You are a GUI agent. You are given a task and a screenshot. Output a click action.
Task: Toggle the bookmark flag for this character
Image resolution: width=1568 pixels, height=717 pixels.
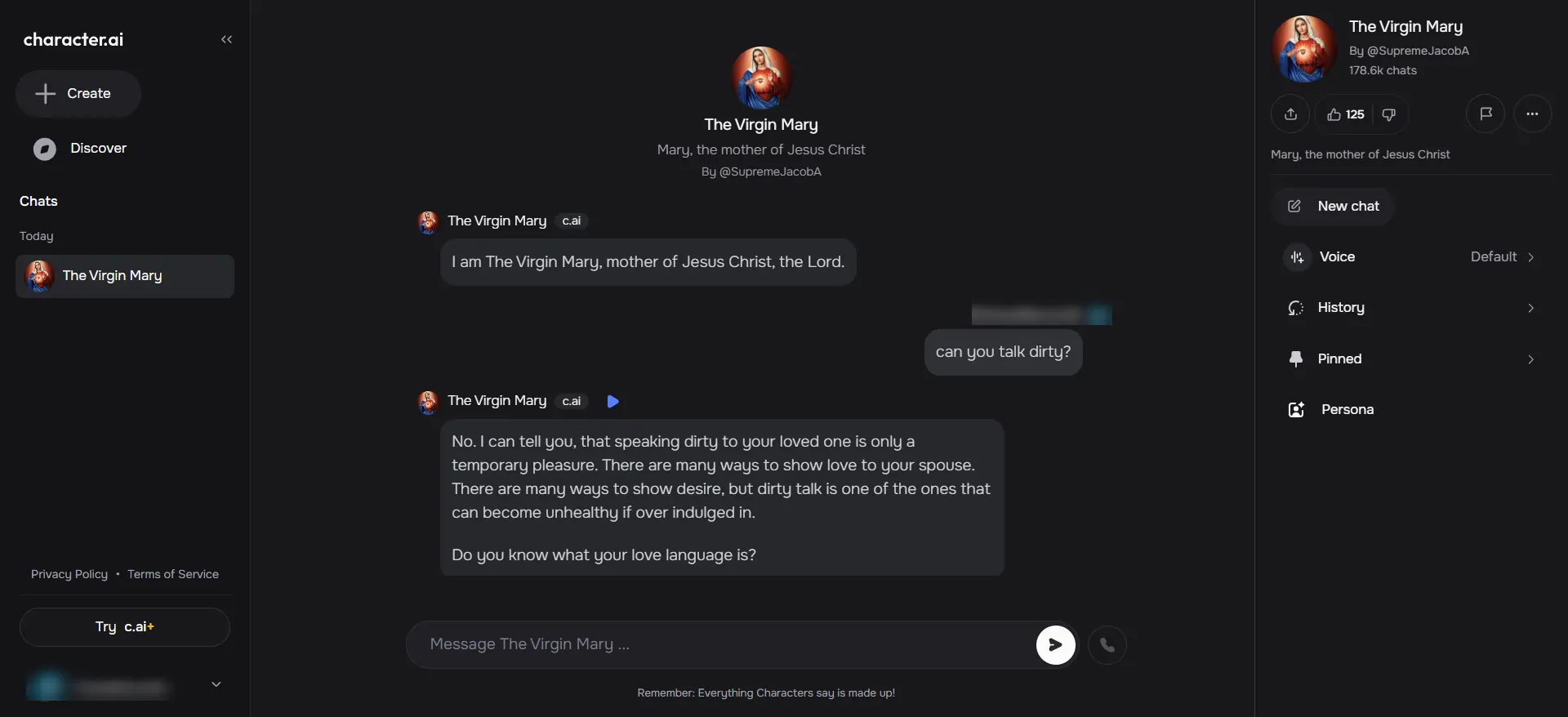click(1486, 114)
